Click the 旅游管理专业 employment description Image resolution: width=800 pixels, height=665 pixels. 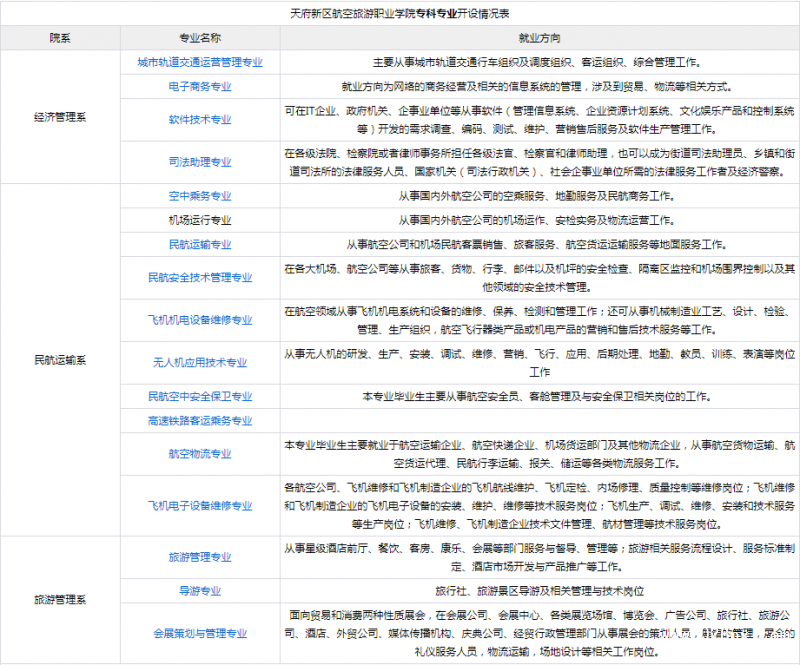point(539,557)
